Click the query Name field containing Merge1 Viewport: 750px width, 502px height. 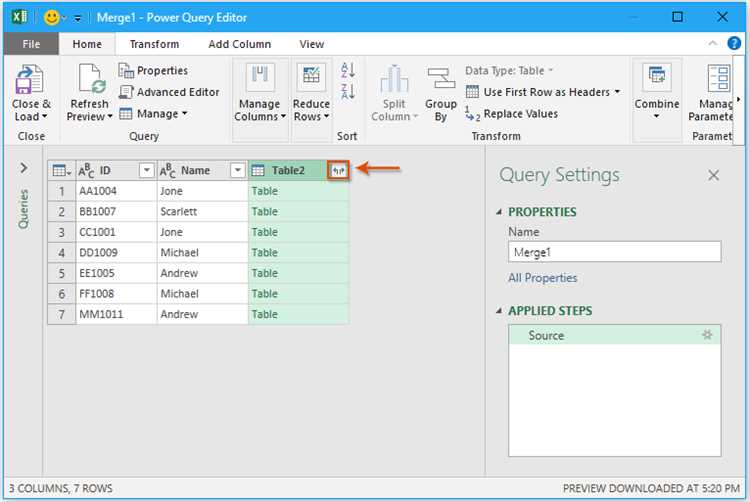click(x=615, y=251)
